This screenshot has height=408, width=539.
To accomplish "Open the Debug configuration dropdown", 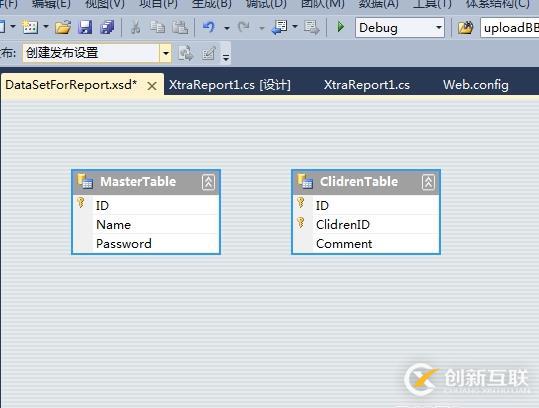I will pyautogui.click(x=439, y=27).
